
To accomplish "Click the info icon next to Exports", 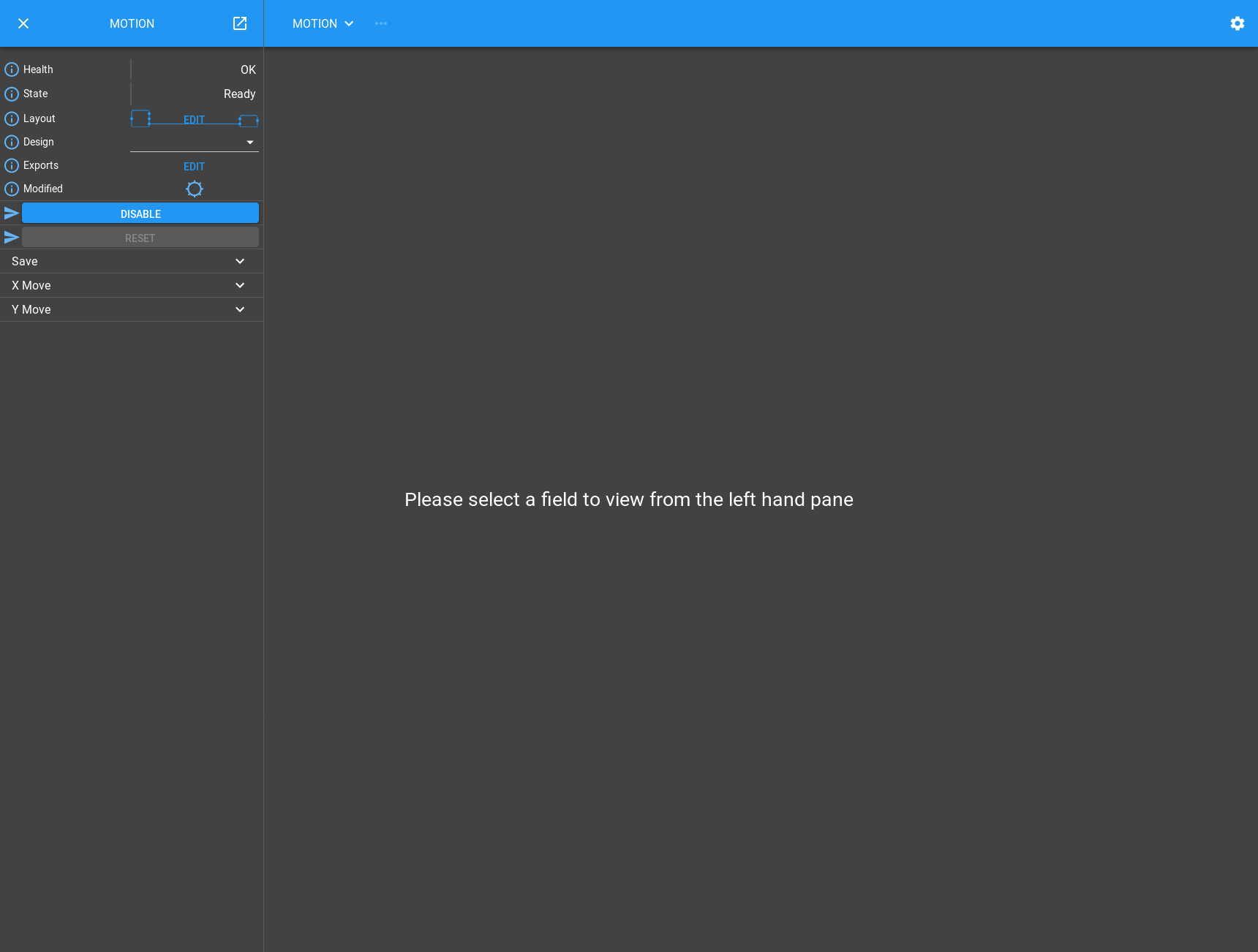I will click(x=12, y=165).
